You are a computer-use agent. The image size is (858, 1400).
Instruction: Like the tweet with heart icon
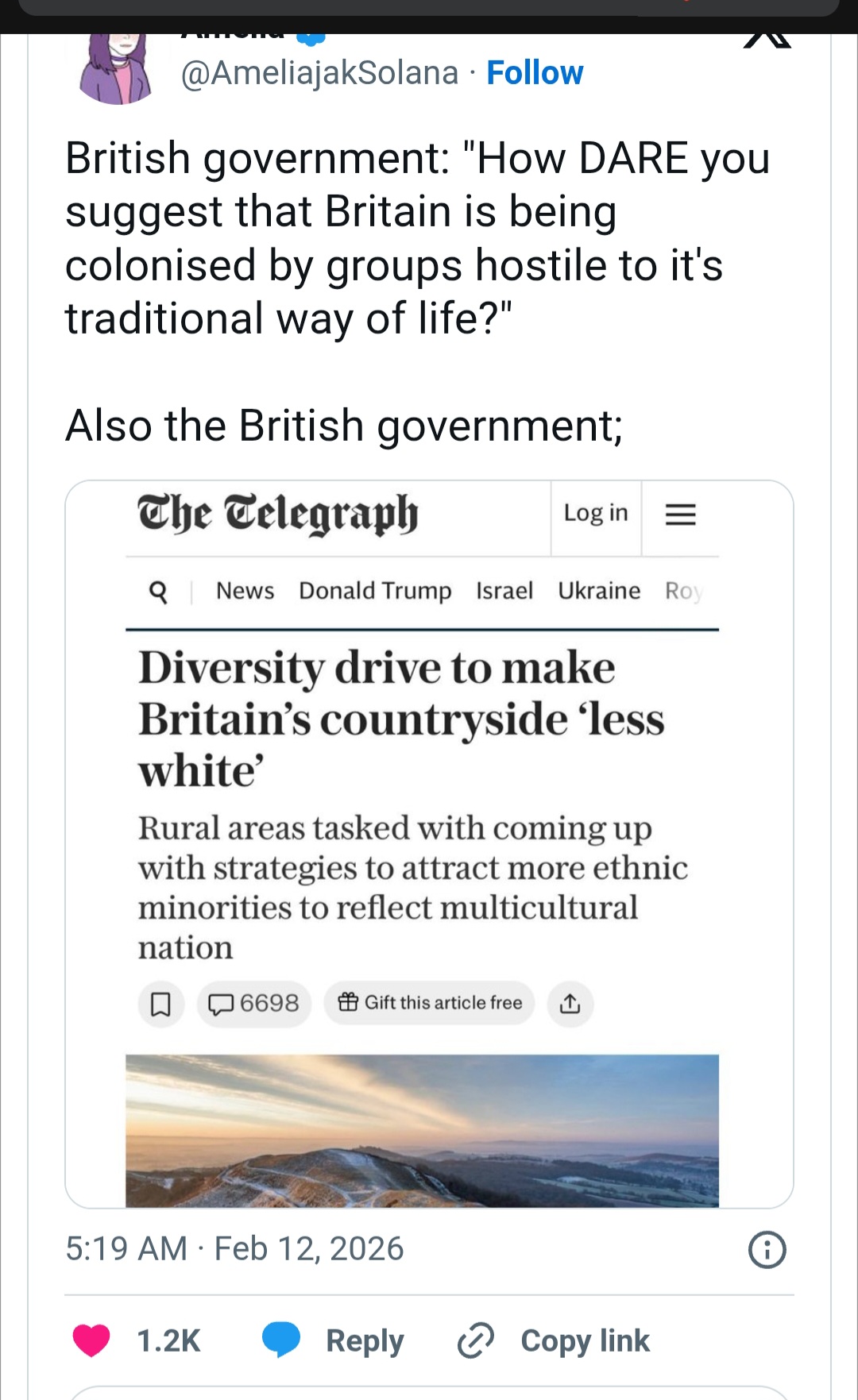pyautogui.click(x=91, y=1340)
